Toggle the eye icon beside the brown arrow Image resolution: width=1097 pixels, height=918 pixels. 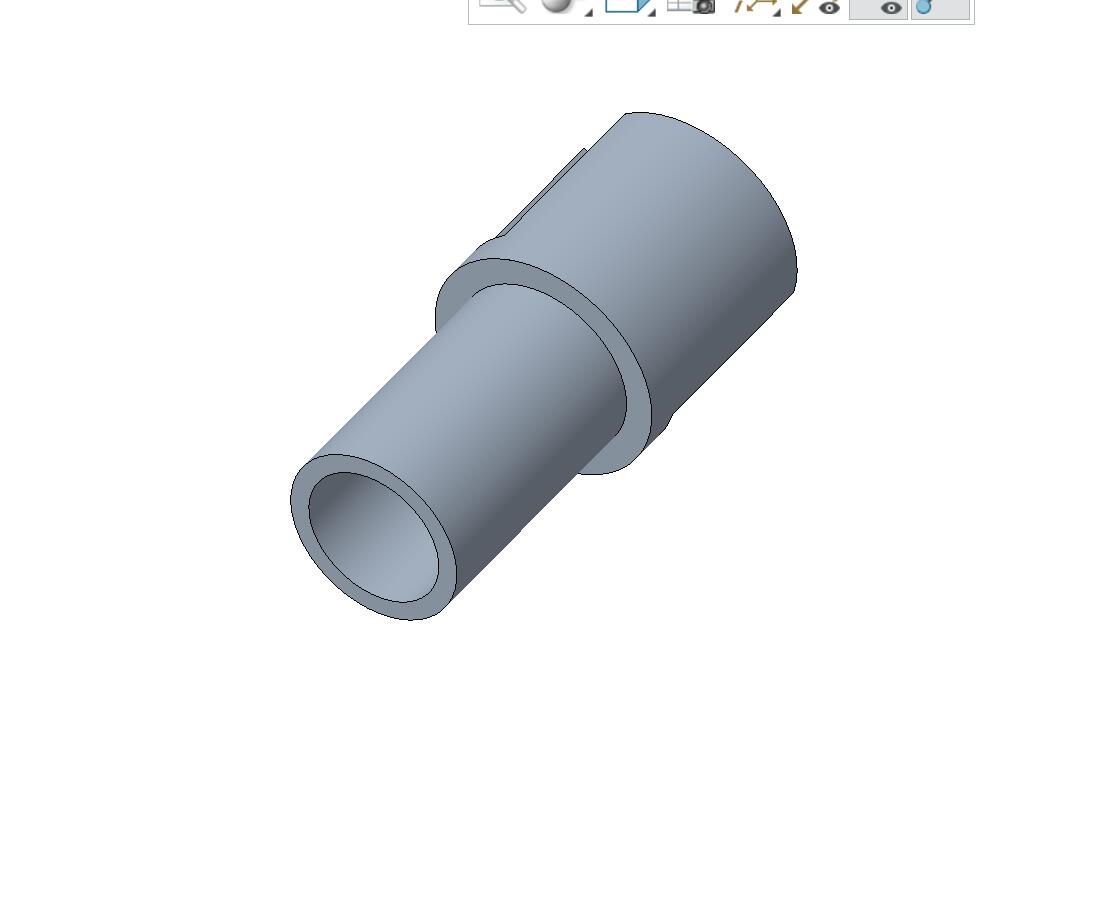click(x=829, y=8)
